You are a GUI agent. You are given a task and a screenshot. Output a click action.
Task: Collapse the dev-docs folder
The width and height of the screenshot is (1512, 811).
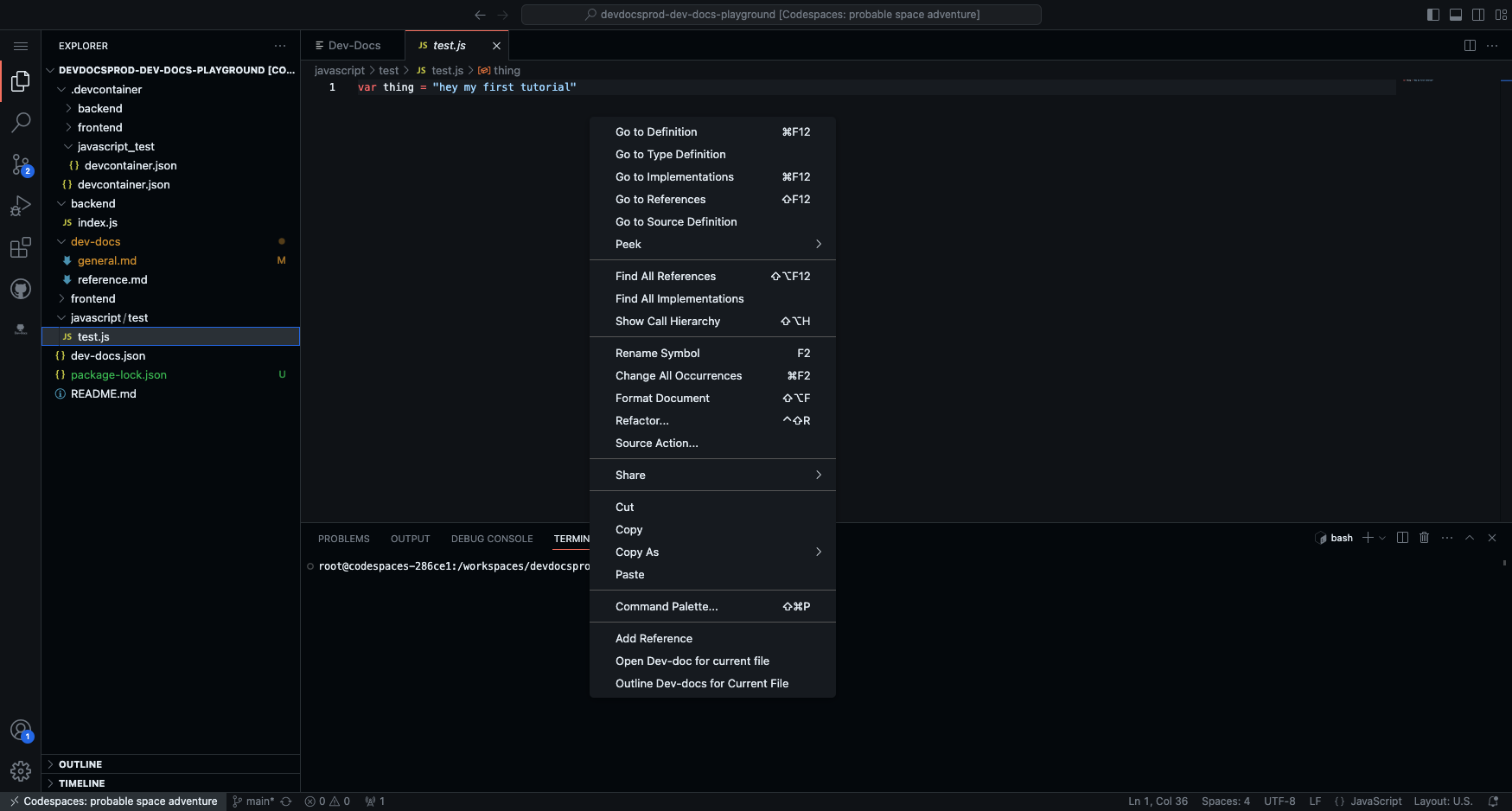tap(95, 242)
